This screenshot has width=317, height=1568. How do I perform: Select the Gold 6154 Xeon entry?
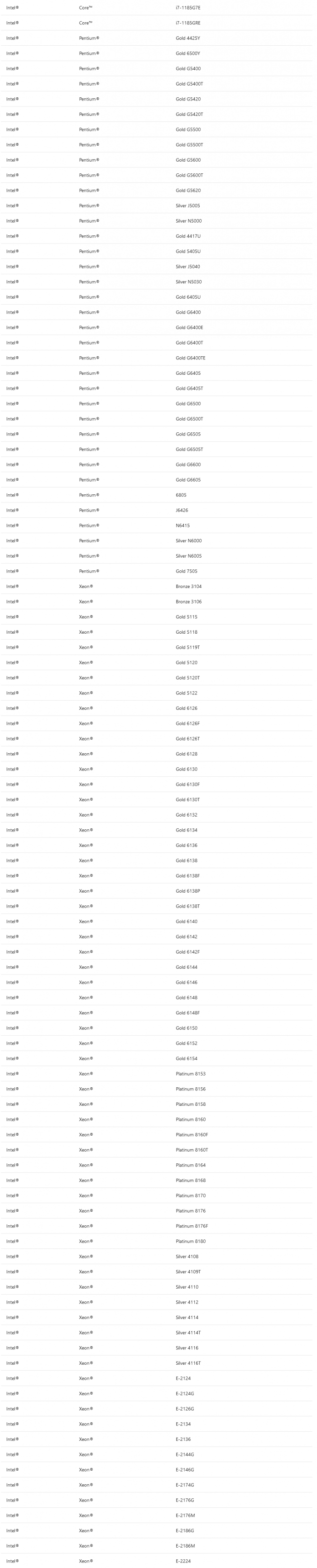coord(186,1058)
